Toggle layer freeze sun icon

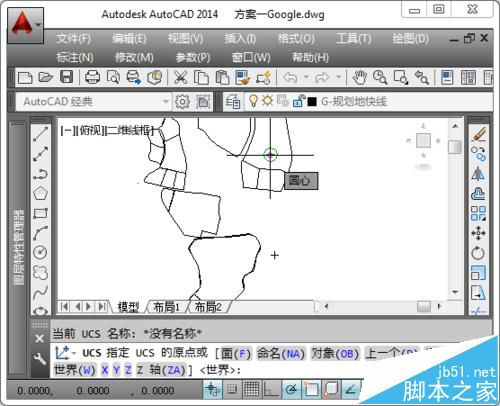tap(267, 101)
